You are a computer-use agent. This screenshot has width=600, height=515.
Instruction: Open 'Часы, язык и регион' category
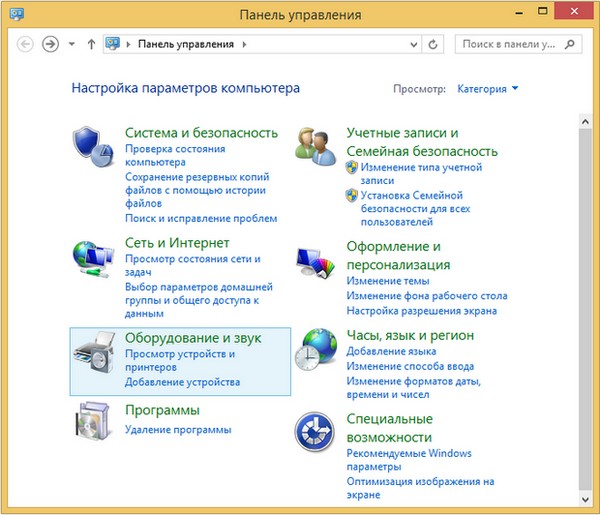click(x=410, y=335)
